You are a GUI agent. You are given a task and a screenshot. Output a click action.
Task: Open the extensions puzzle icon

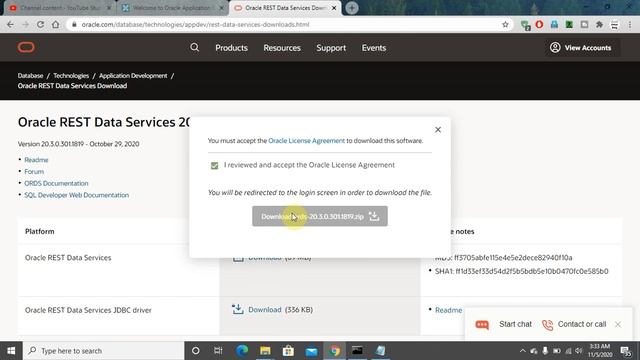[599, 24]
